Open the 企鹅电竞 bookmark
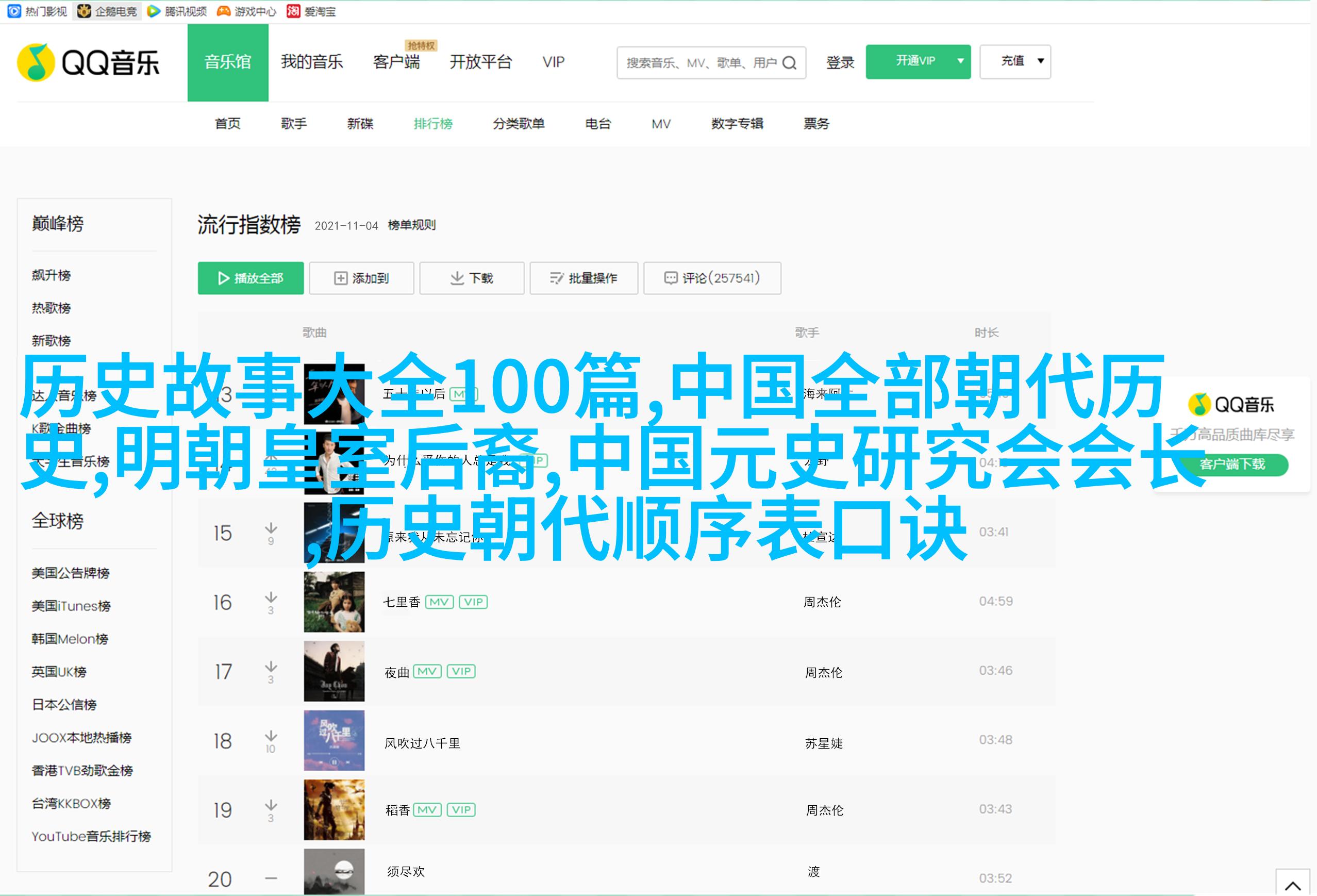This screenshot has width=1317, height=896. pyautogui.click(x=107, y=11)
